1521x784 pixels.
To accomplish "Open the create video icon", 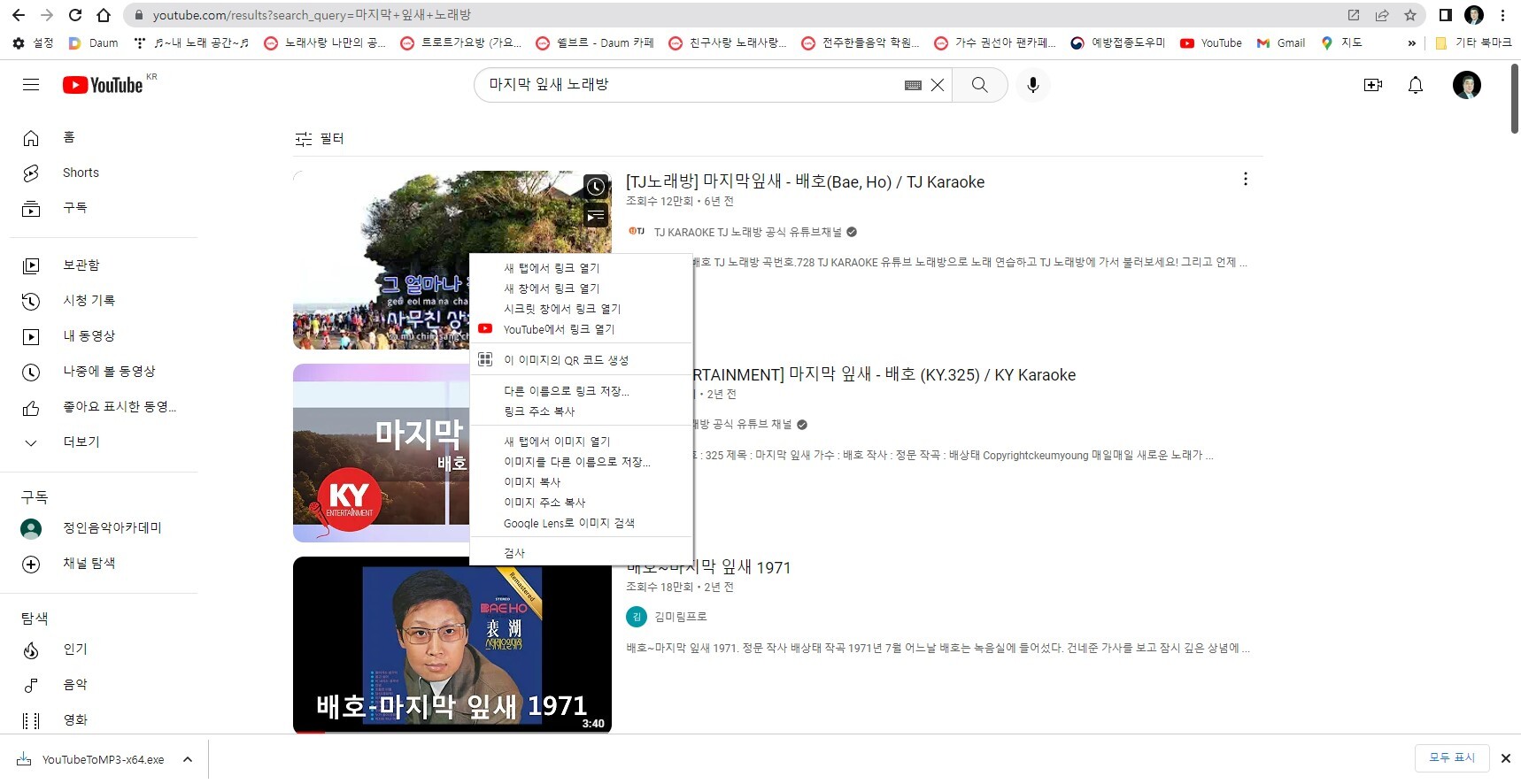I will [1373, 85].
